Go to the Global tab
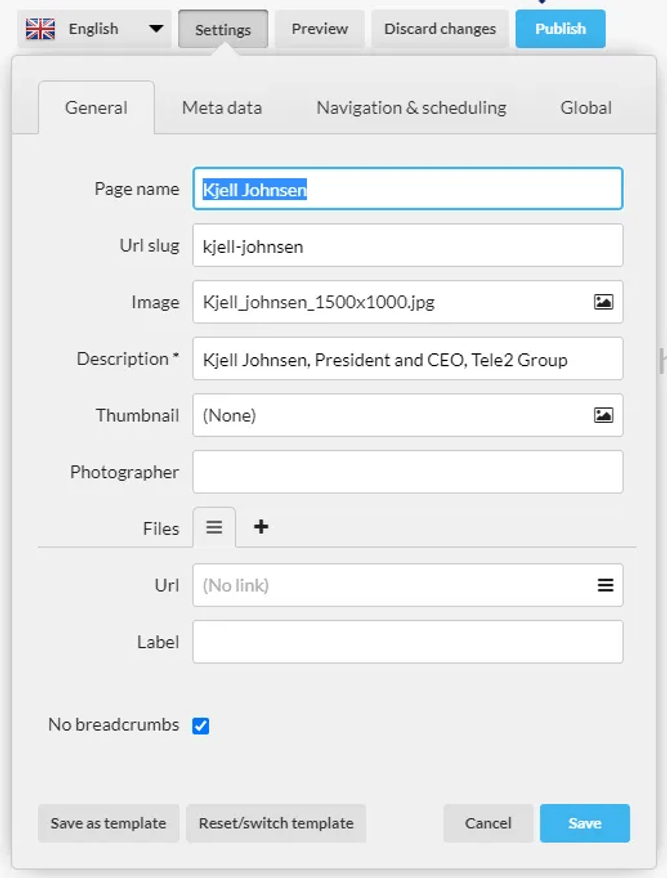 586,108
